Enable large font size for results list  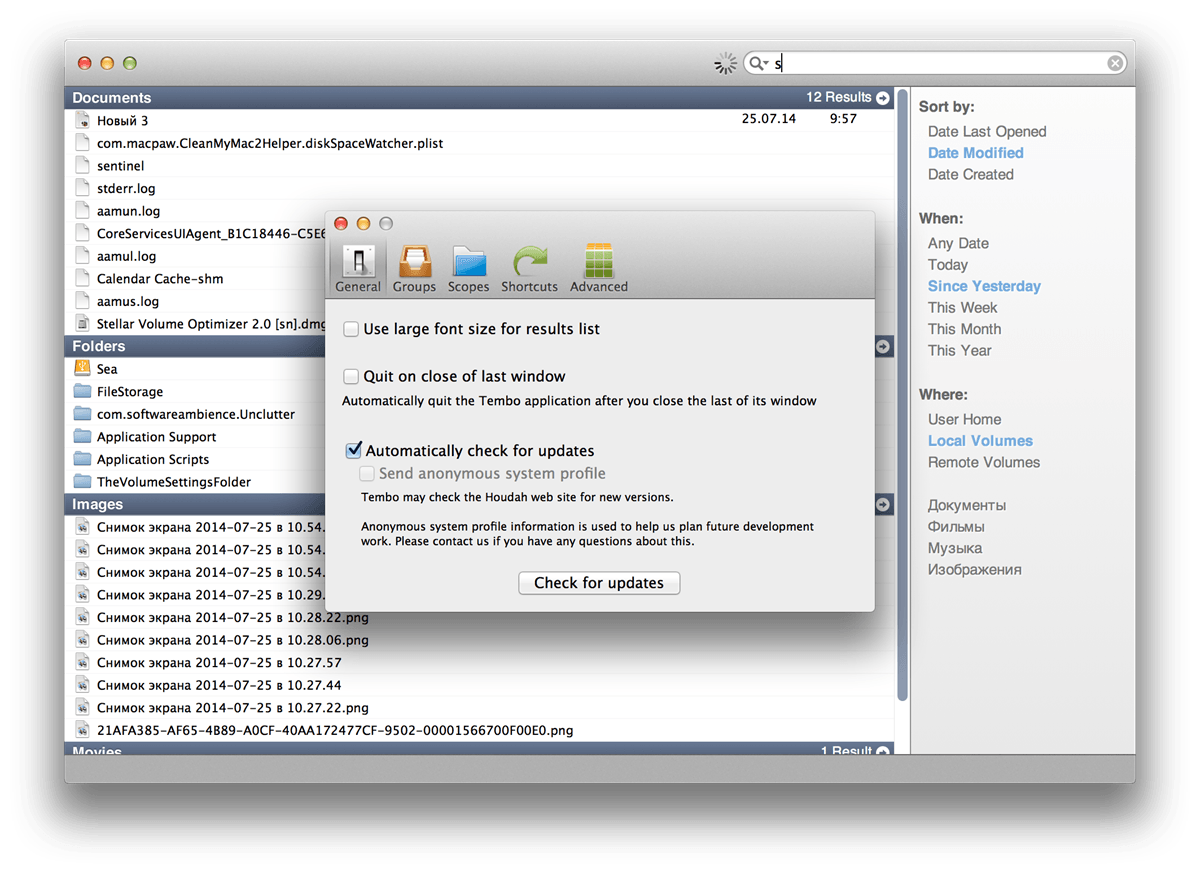(351, 329)
